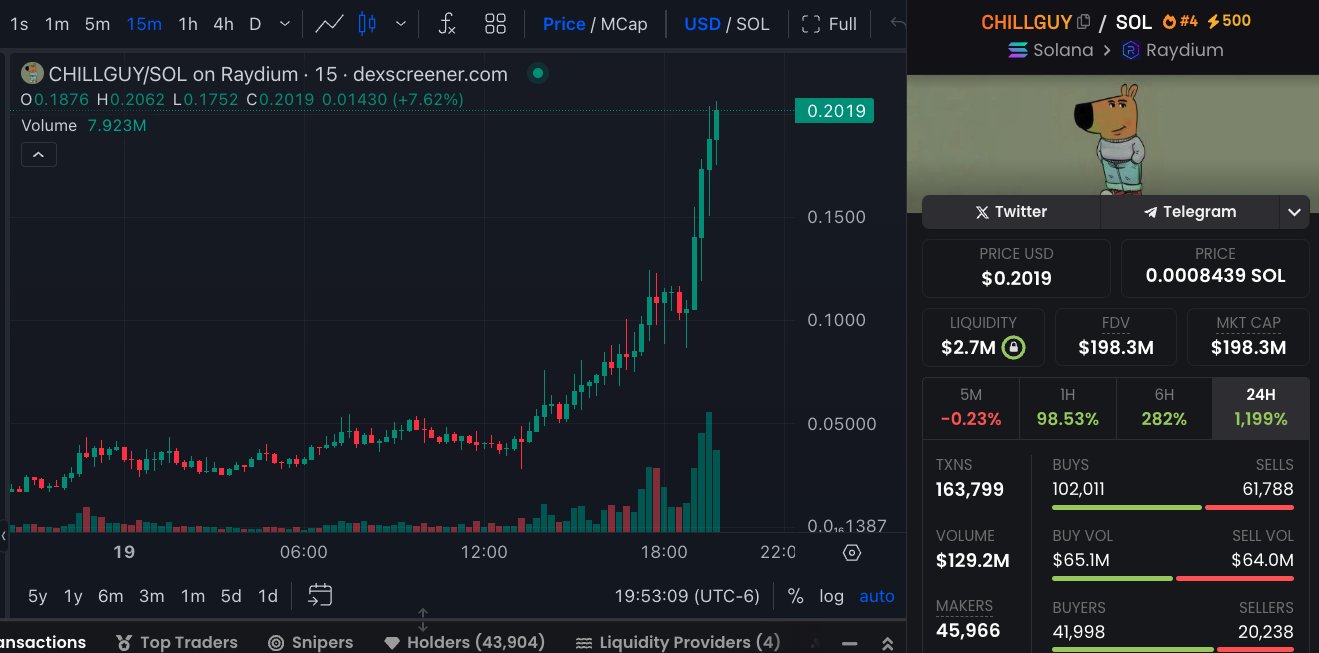This screenshot has height=653, width=1319.
Task: Switch chart to MCap mode
Action: pyautogui.click(x=624, y=24)
